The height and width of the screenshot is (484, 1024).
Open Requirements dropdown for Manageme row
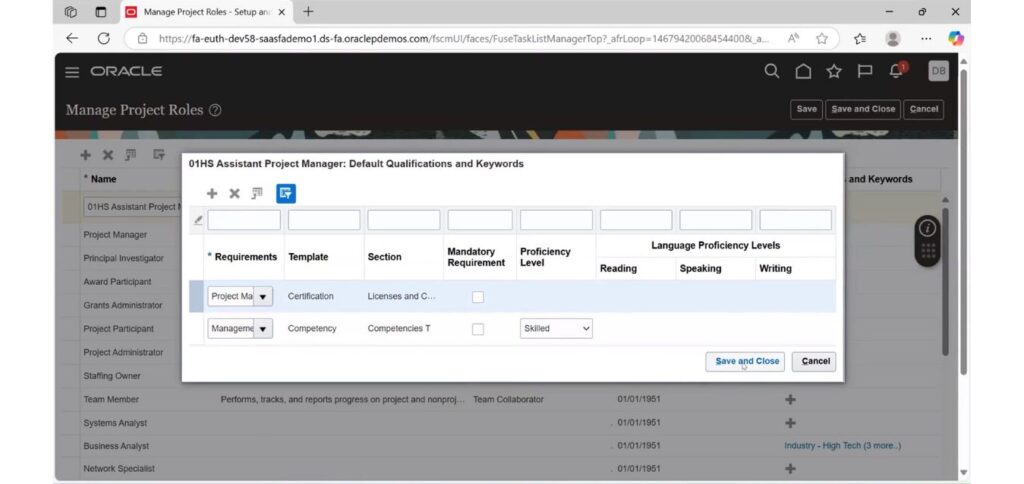(263, 329)
